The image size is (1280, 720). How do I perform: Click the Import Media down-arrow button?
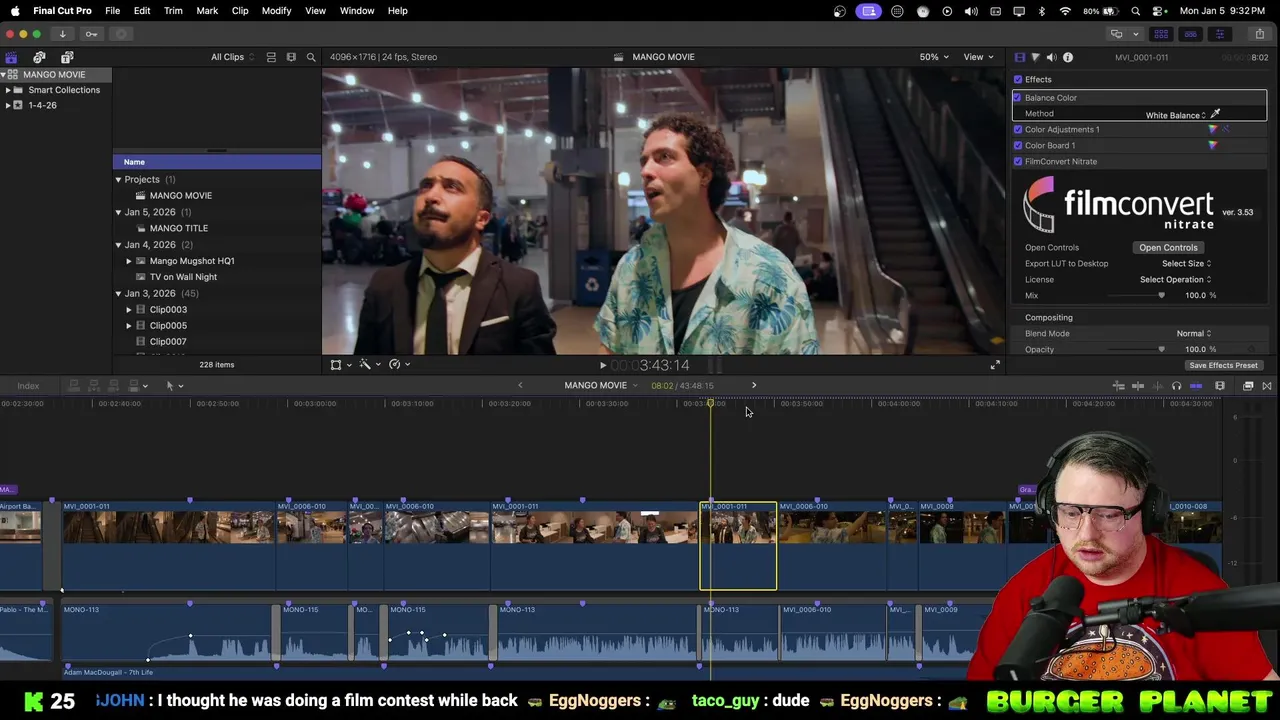coord(62,34)
